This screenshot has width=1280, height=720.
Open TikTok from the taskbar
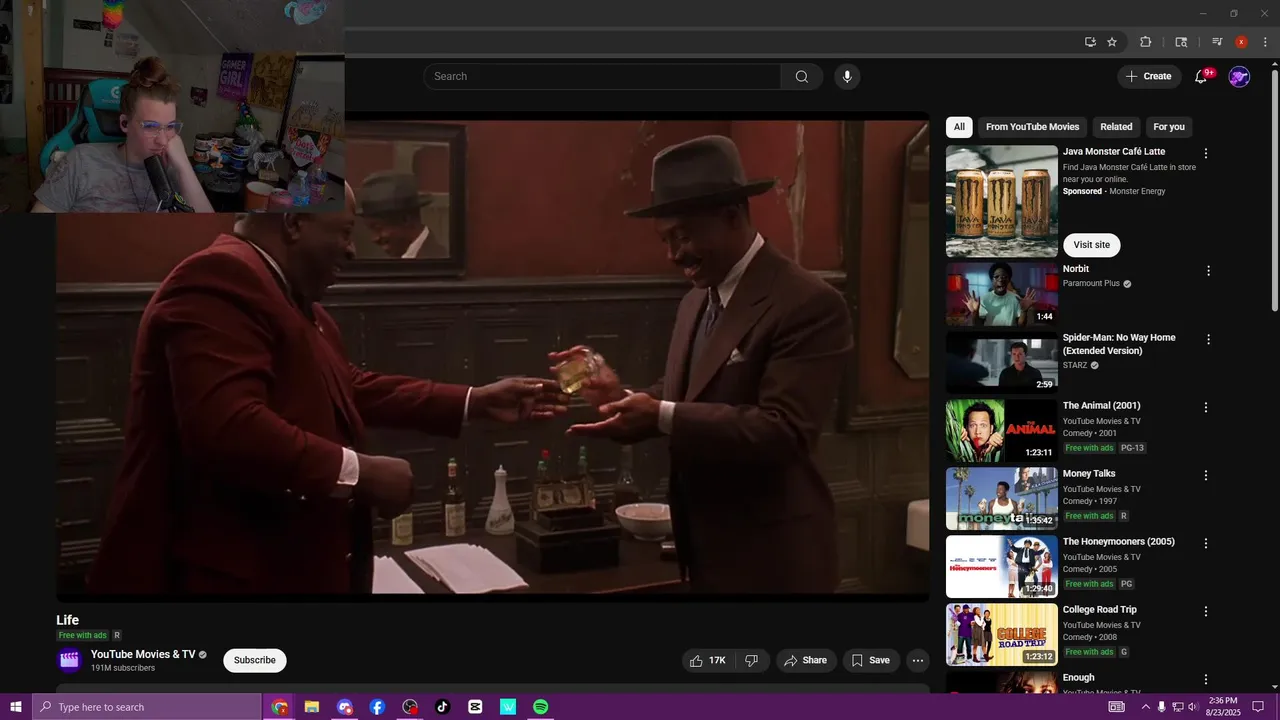coord(442,707)
